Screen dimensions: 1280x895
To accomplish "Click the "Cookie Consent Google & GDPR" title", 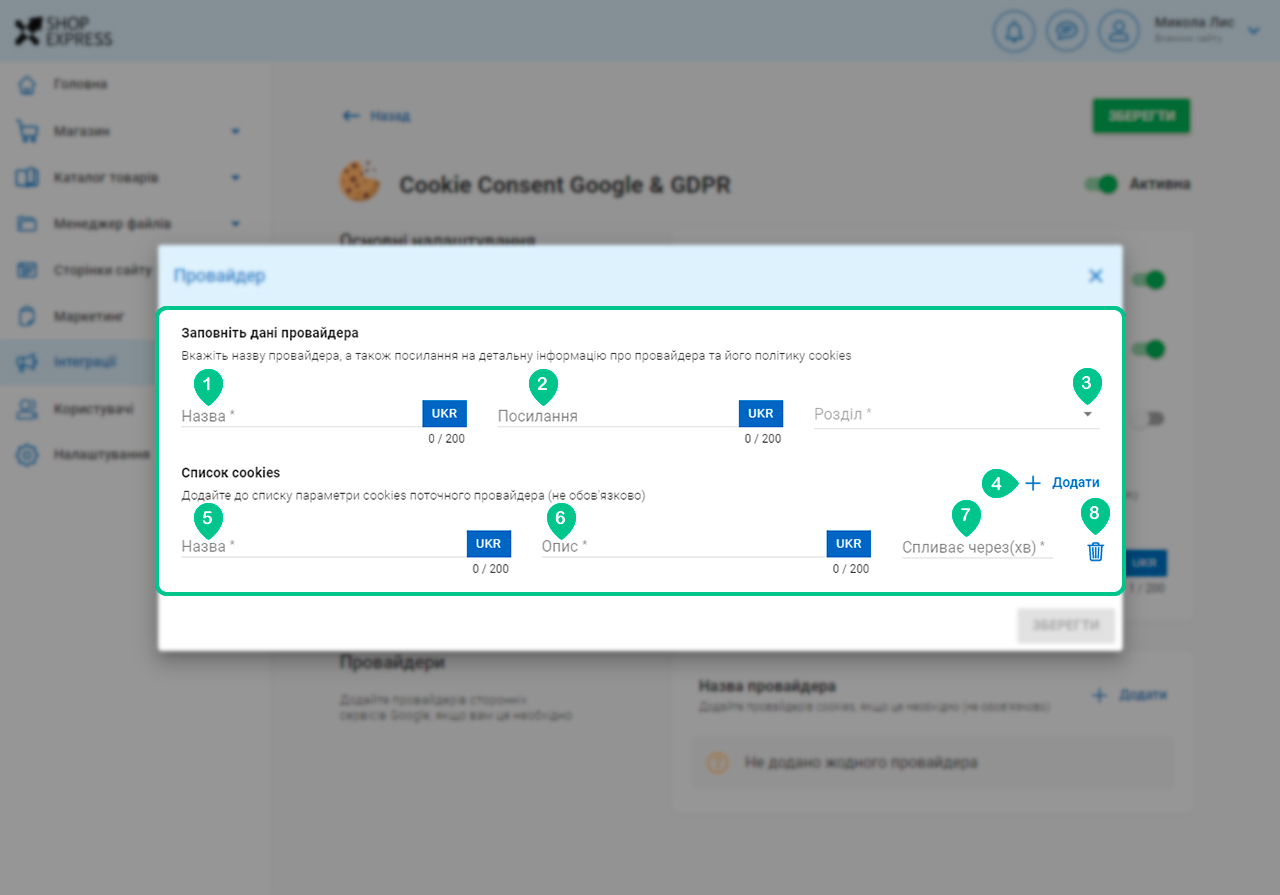I will tap(565, 185).
